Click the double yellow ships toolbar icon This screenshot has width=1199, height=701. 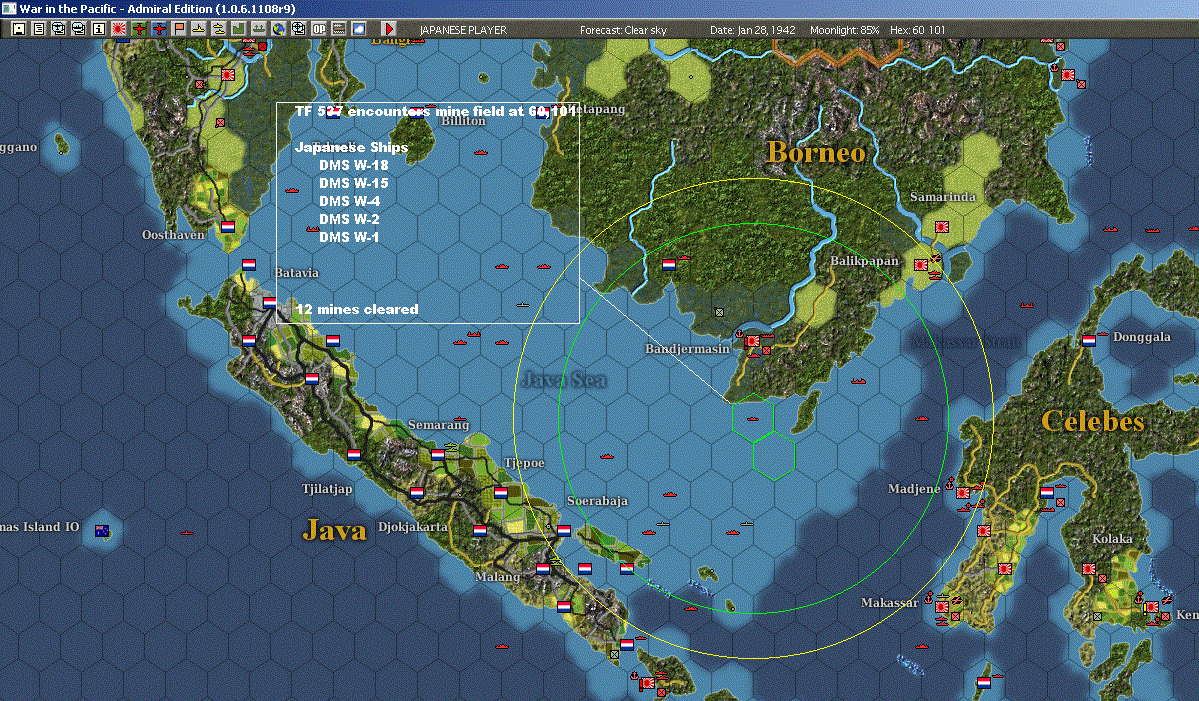[x=219, y=29]
